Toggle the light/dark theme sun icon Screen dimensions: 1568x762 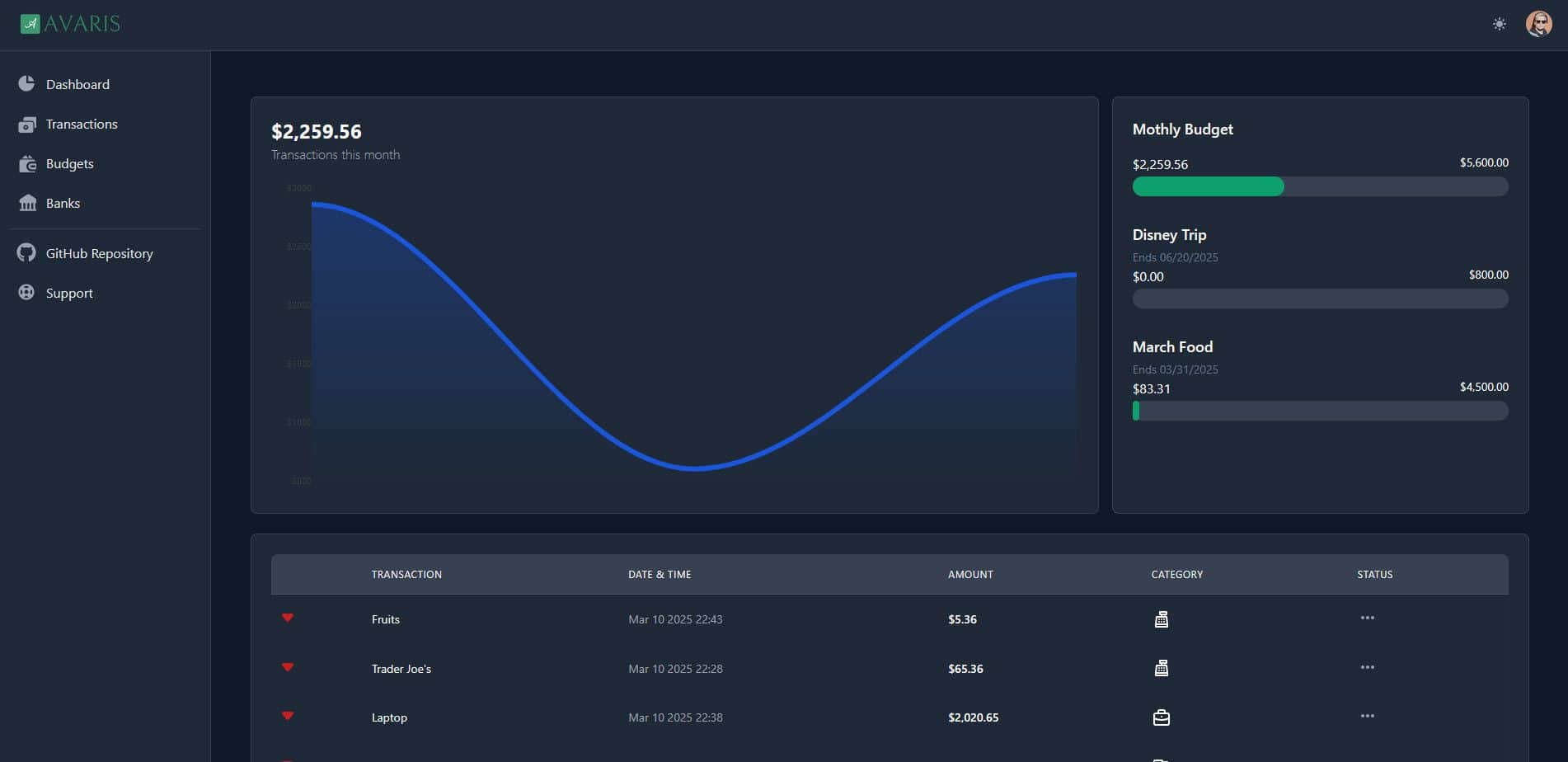1499,24
